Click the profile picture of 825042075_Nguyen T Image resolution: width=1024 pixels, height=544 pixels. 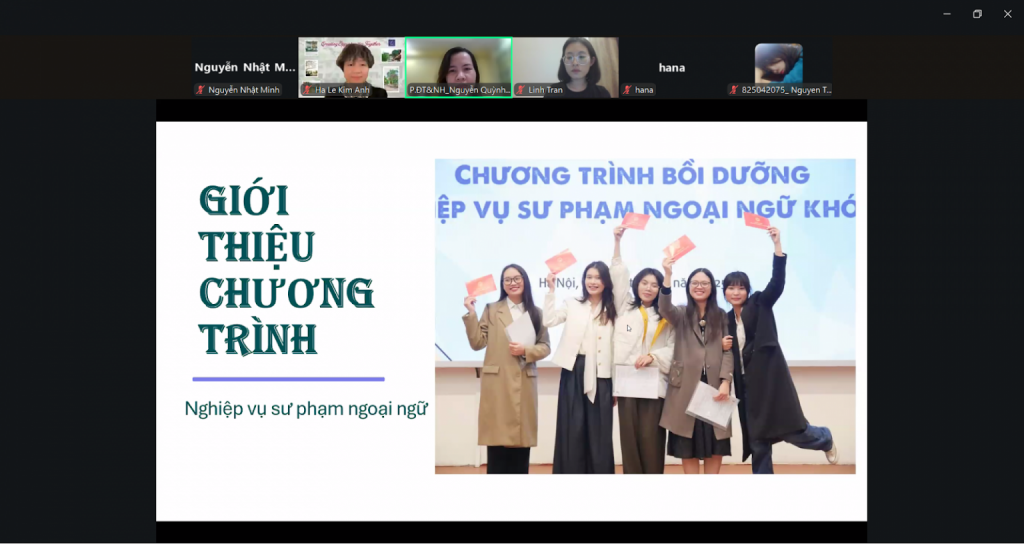tap(778, 62)
